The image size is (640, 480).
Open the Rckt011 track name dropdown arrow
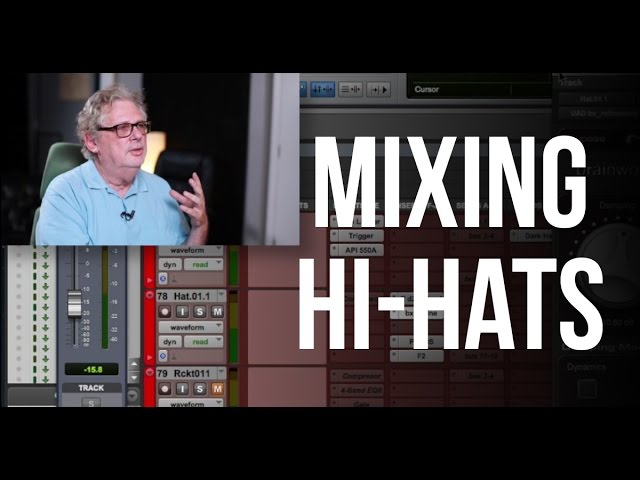[221, 372]
